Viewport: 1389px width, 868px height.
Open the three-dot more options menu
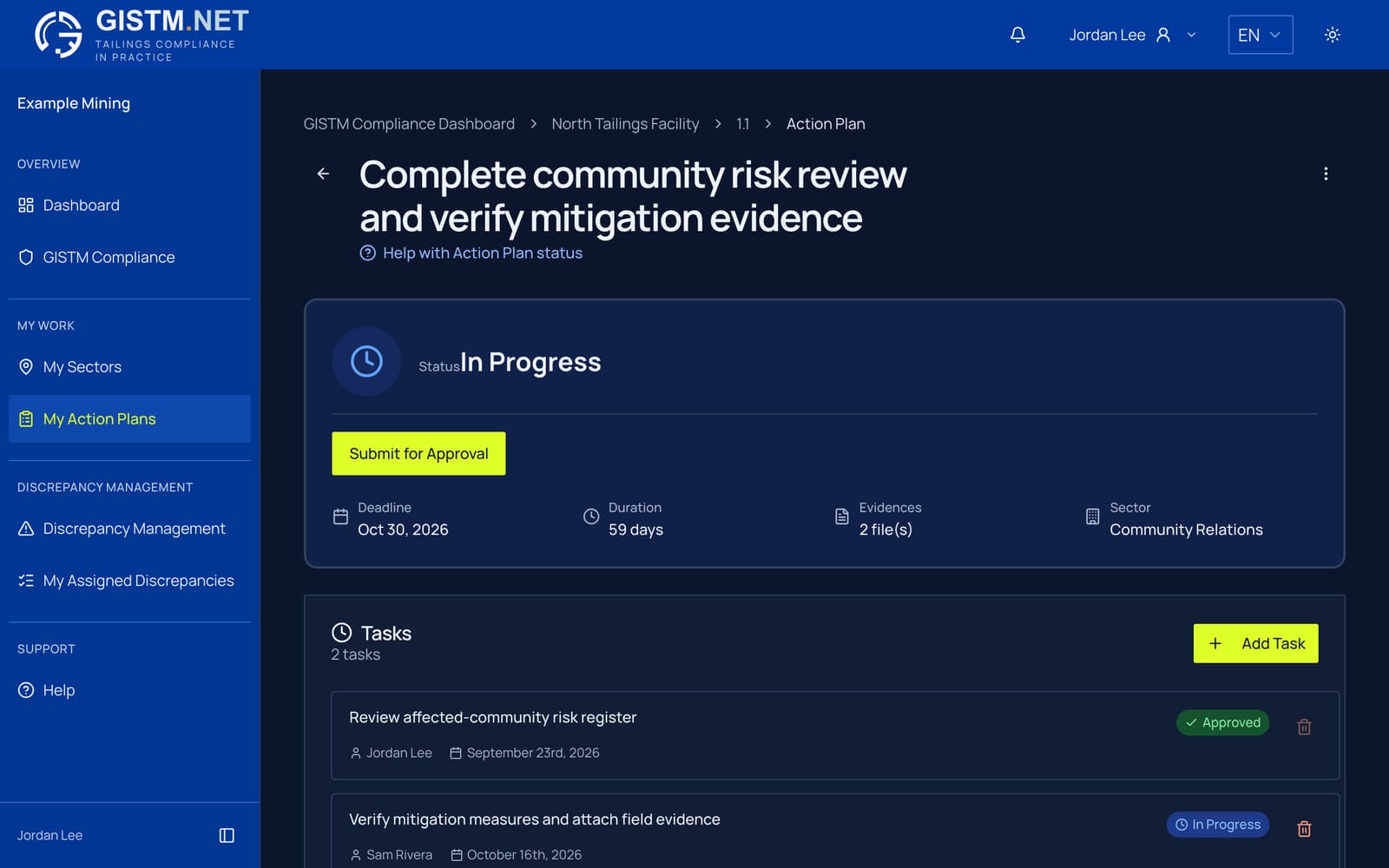(x=1325, y=174)
